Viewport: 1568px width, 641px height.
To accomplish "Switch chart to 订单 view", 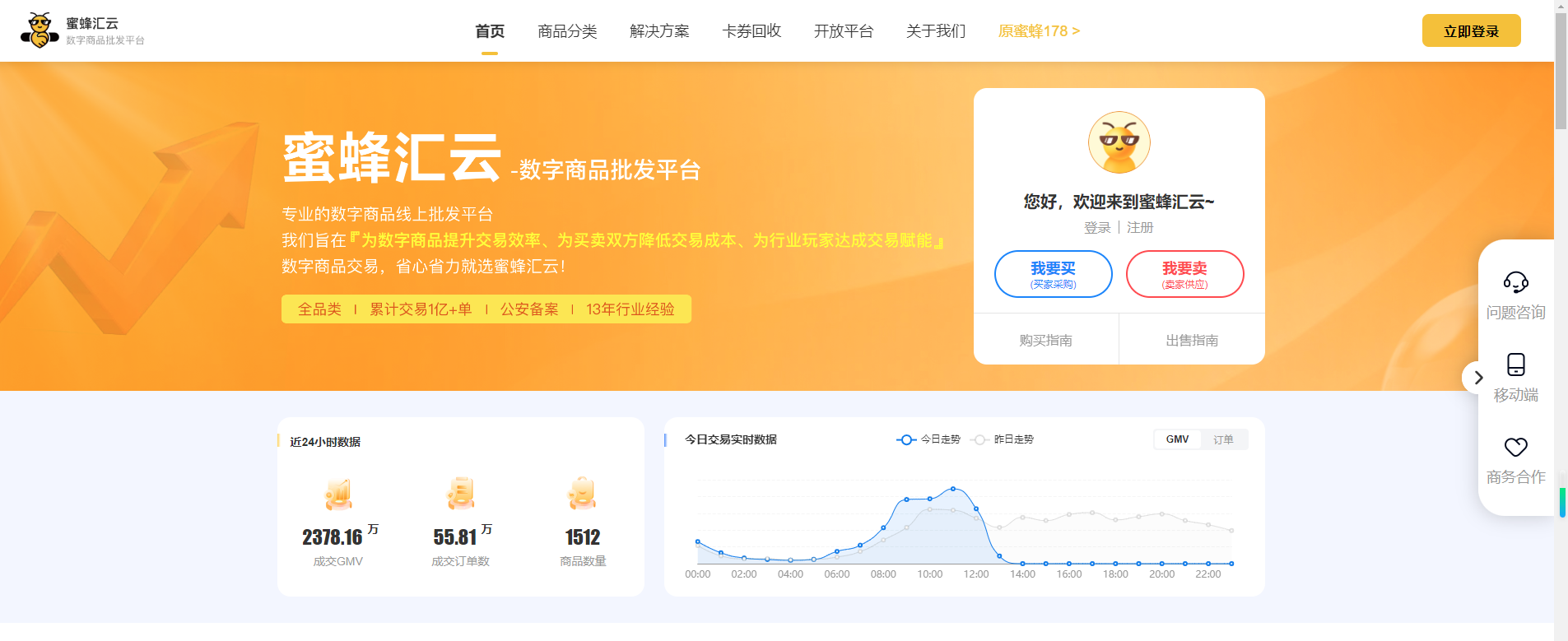I will point(1223,439).
